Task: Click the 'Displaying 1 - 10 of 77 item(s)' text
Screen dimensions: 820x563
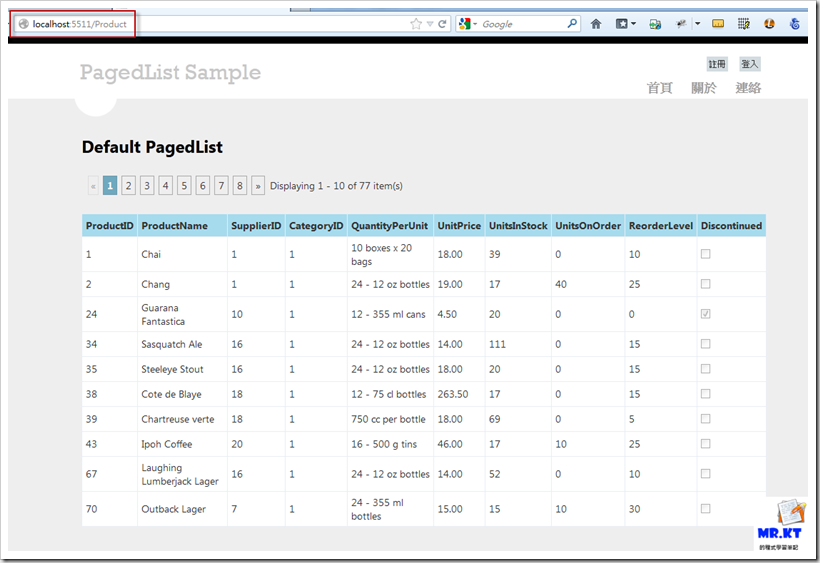Action: 336,186
